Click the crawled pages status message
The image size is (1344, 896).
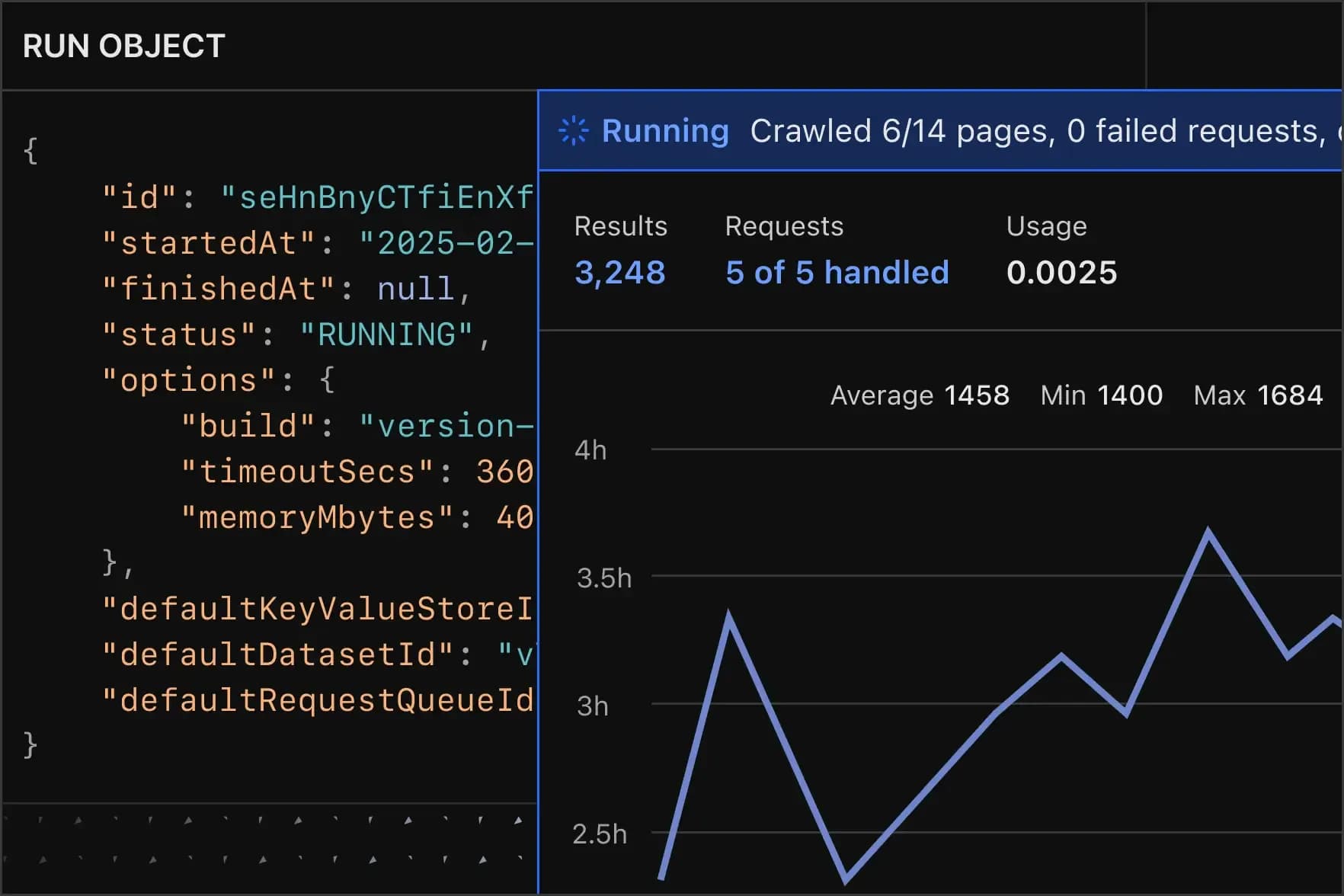(x=1045, y=131)
